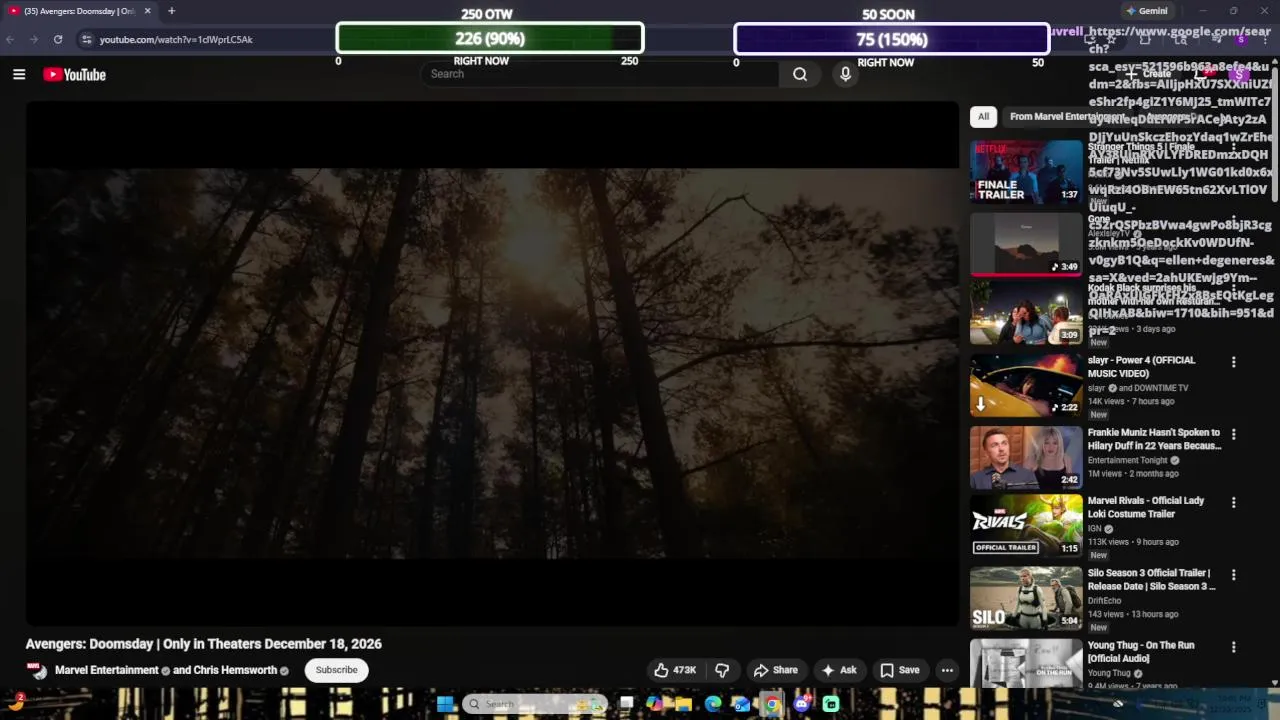Screen dimensions: 1280x720
Task: Open Frankie Muniz Hilary Duff video thumbnail
Action: tap(1026, 458)
